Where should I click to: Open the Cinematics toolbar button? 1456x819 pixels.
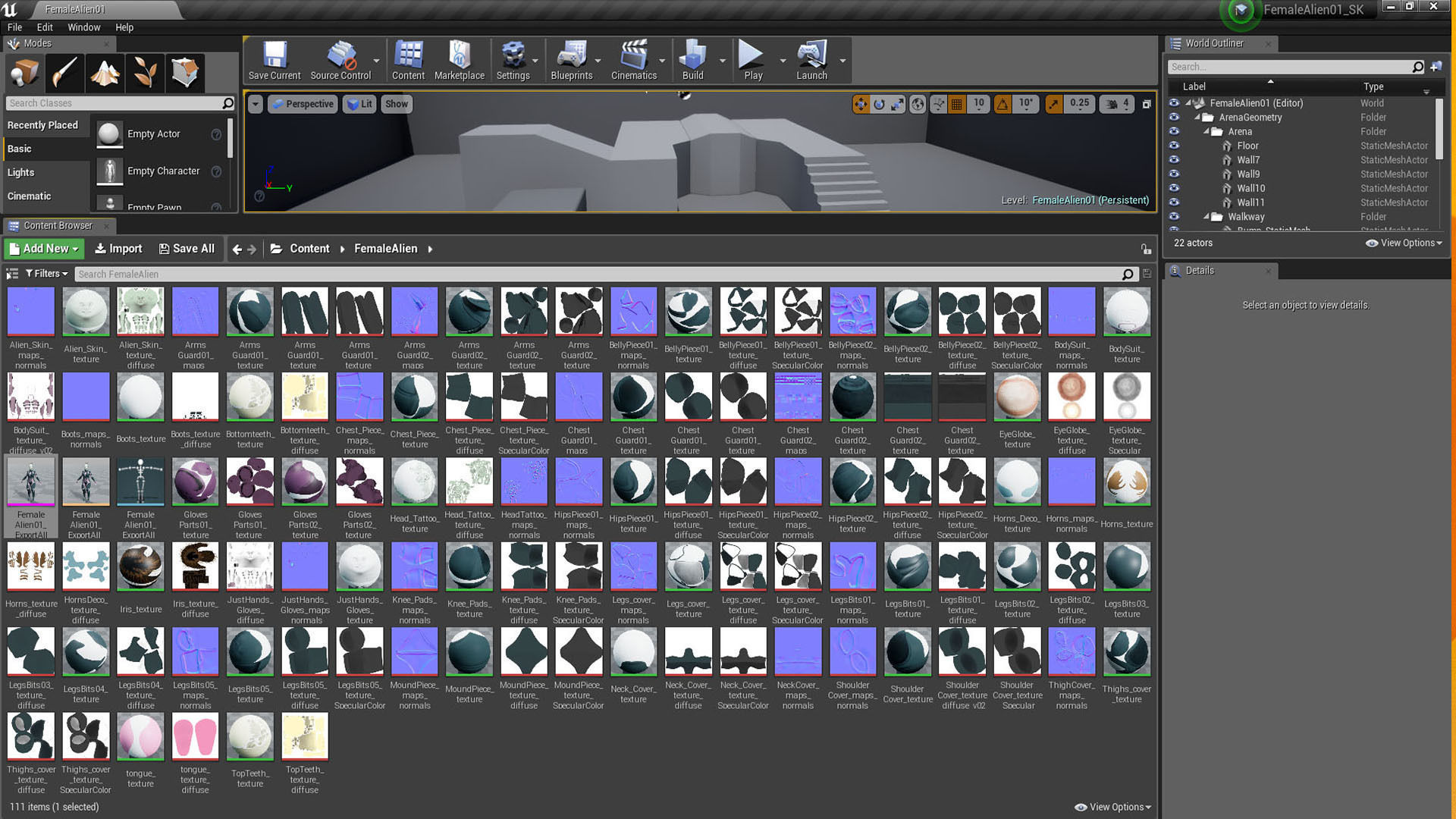click(x=634, y=61)
